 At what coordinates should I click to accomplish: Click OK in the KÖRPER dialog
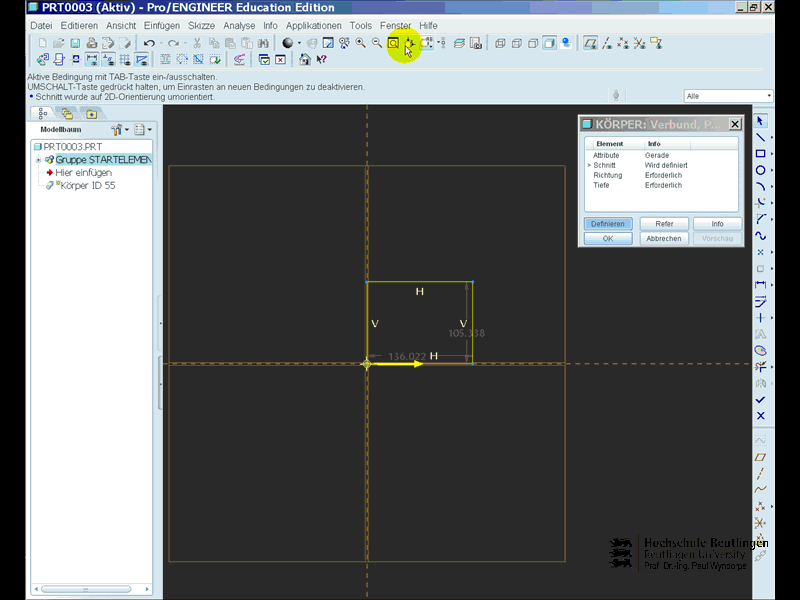pyautogui.click(x=608, y=238)
